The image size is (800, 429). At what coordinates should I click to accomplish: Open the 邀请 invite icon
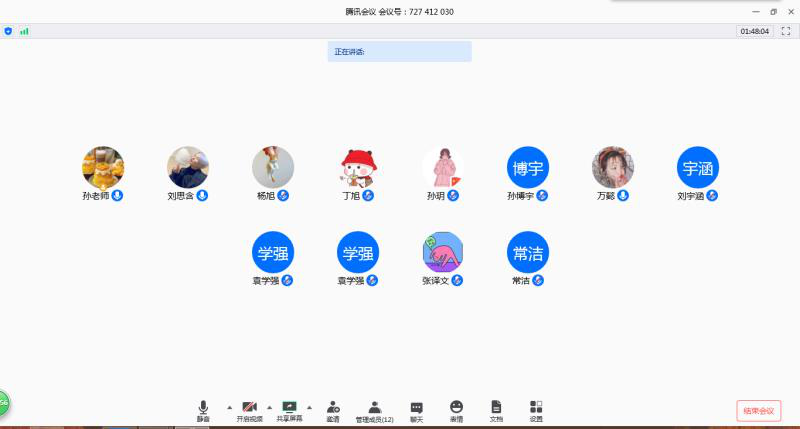click(333, 410)
